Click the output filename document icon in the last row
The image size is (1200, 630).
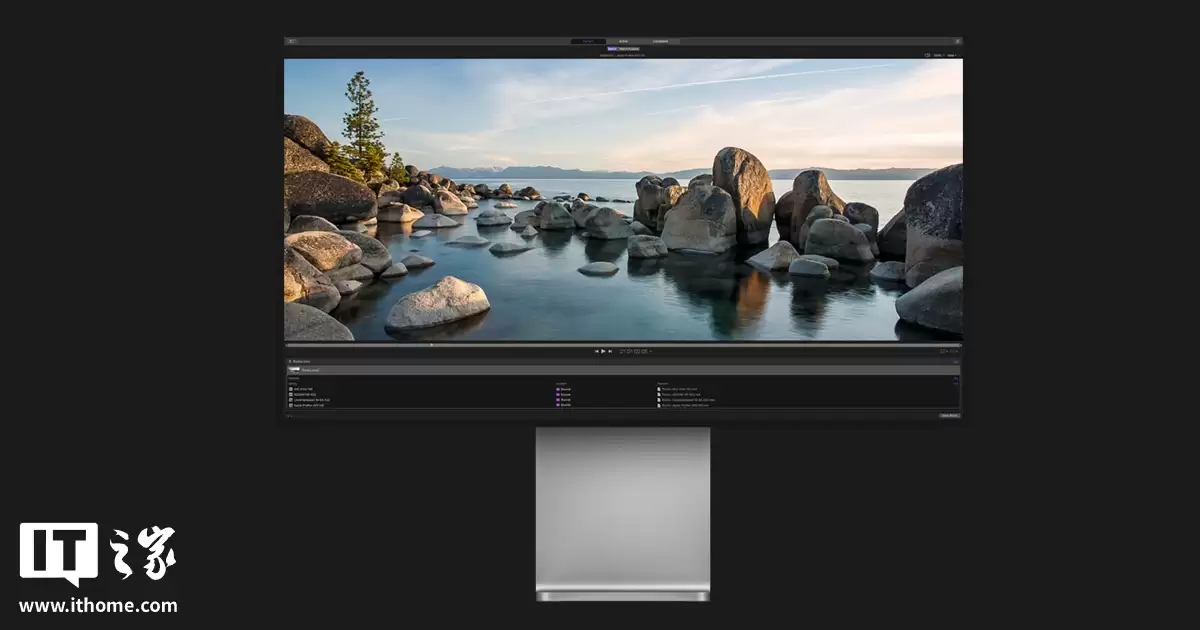[x=659, y=406]
